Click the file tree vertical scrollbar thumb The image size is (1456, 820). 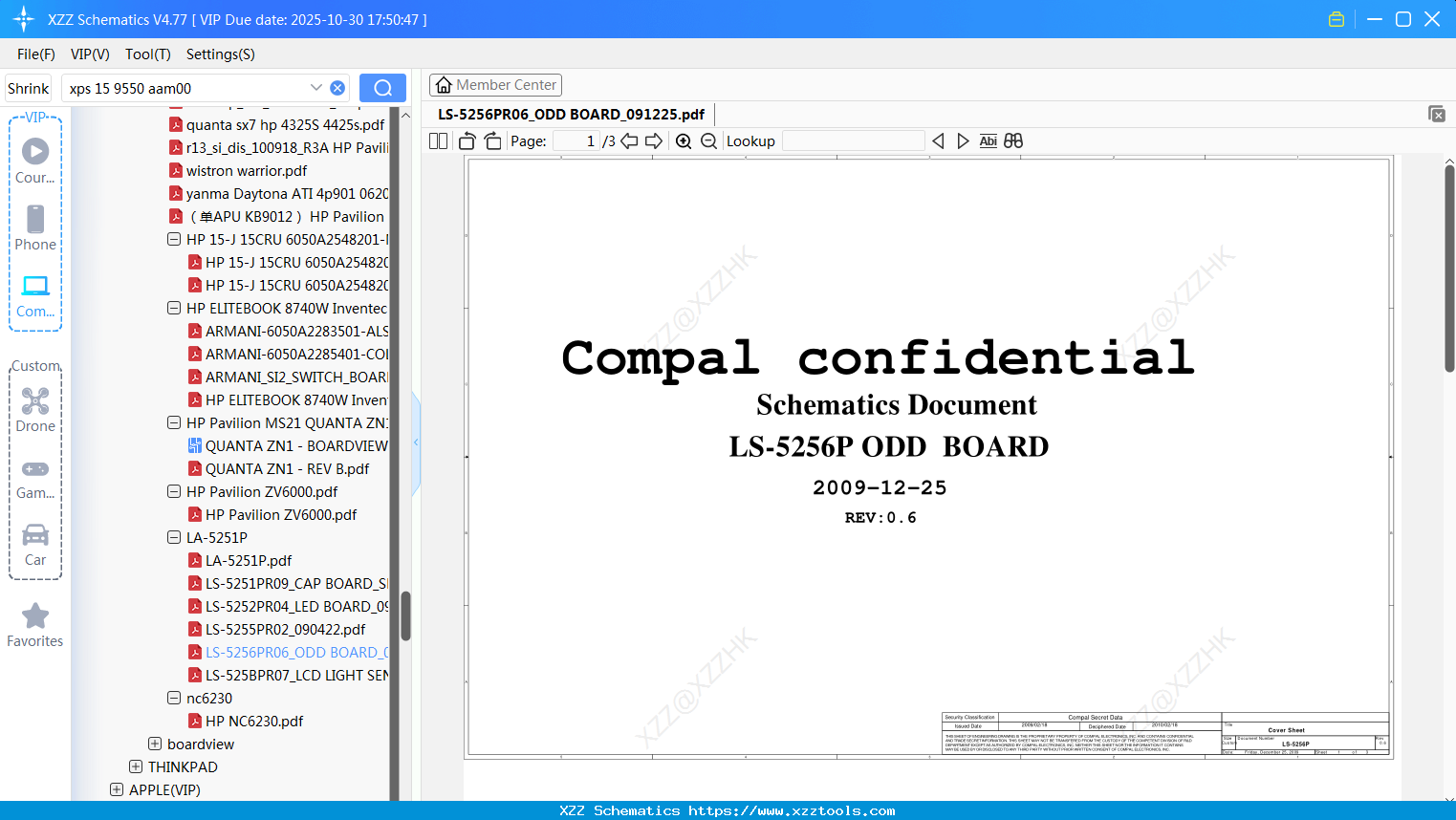(405, 615)
